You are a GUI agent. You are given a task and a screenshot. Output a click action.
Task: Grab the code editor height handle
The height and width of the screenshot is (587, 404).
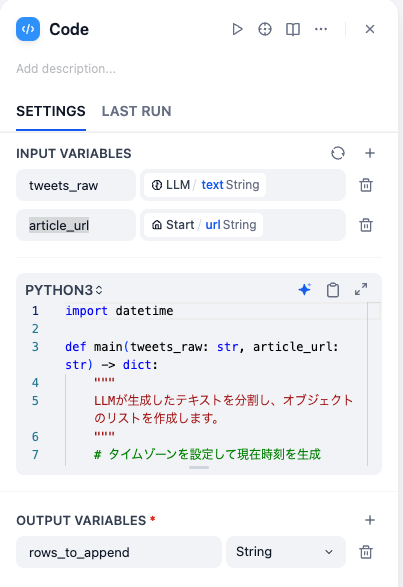click(199, 468)
